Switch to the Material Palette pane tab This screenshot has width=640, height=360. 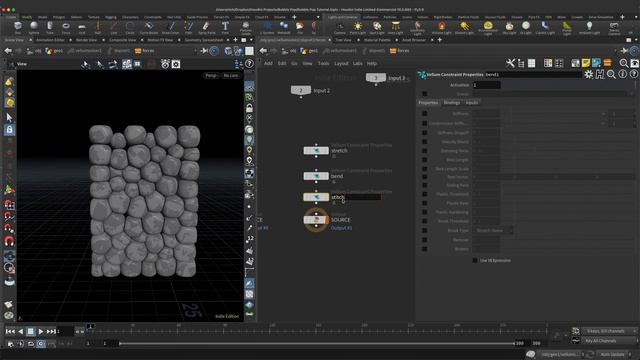377,40
